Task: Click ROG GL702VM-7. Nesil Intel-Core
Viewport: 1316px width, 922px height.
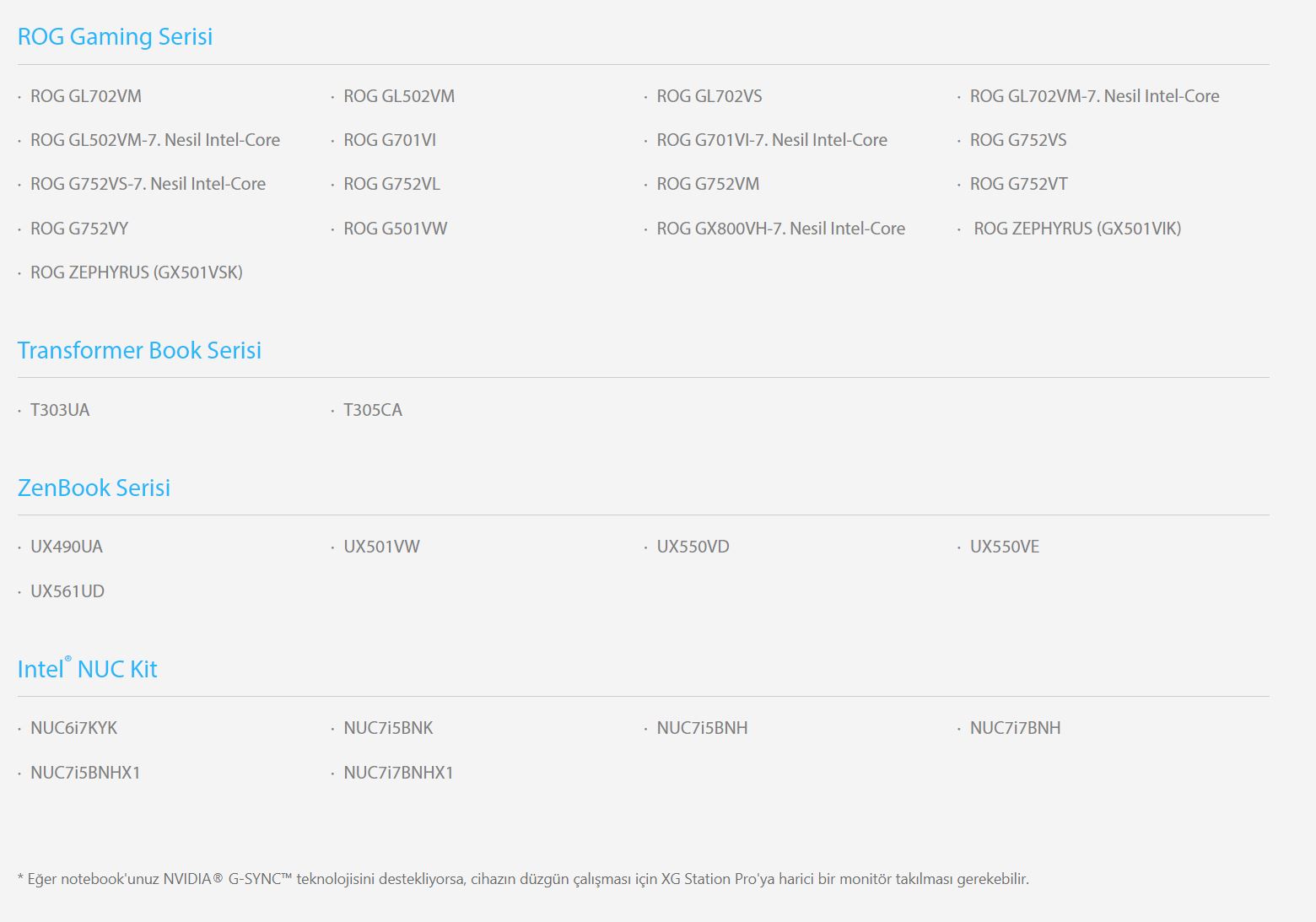Action: [1094, 96]
